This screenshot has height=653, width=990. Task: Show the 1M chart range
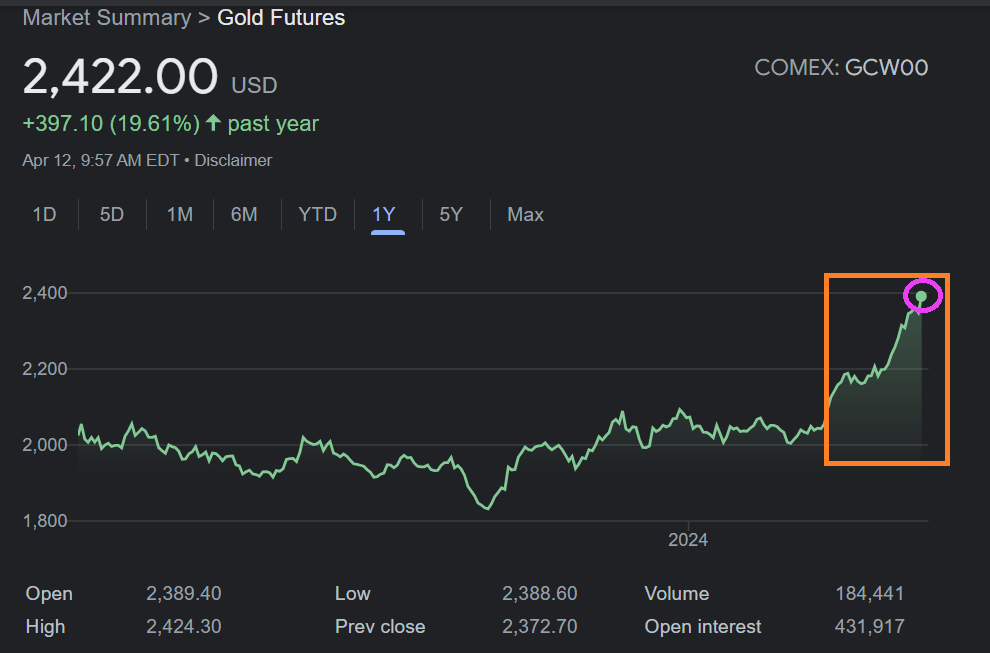(x=180, y=214)
